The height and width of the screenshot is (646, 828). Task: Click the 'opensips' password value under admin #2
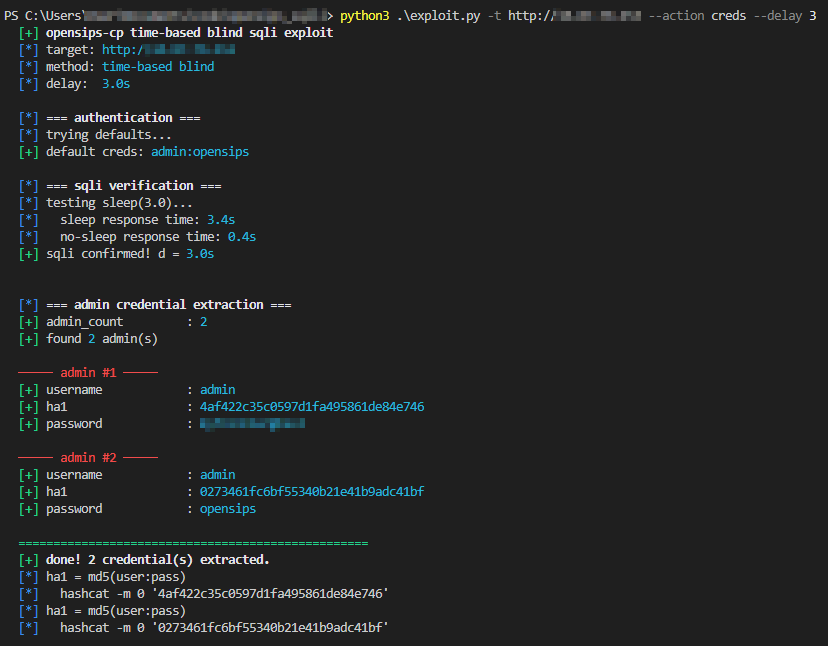[x=228, y=509]
